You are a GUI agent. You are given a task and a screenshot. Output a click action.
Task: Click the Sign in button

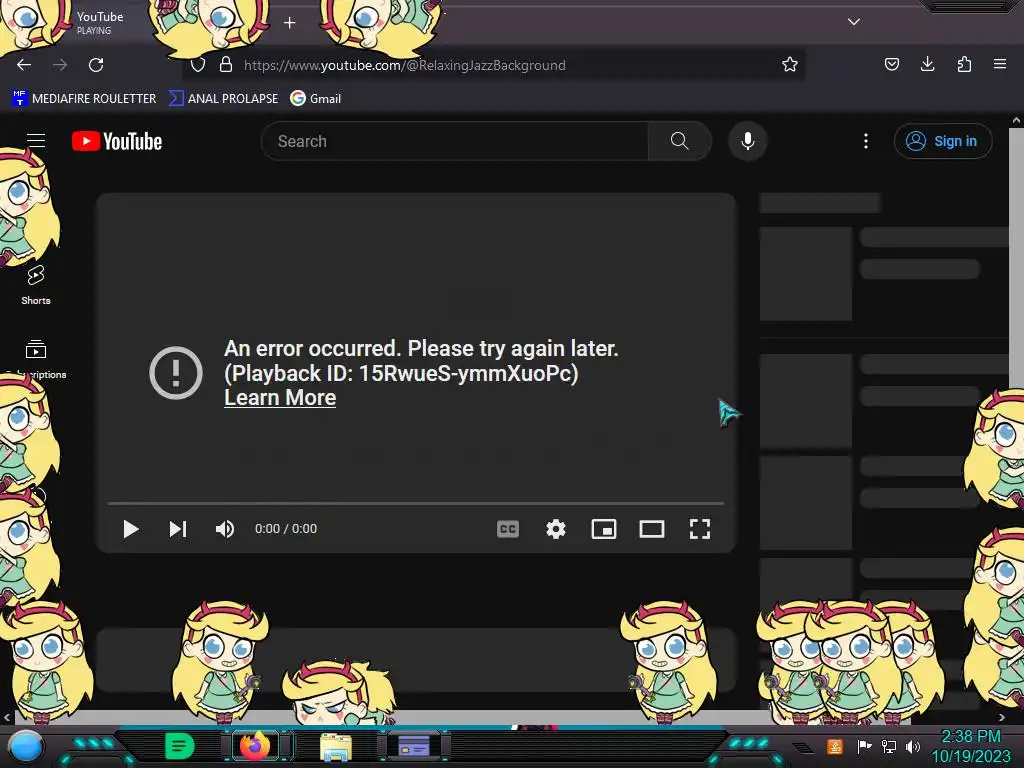click(943, 141)
